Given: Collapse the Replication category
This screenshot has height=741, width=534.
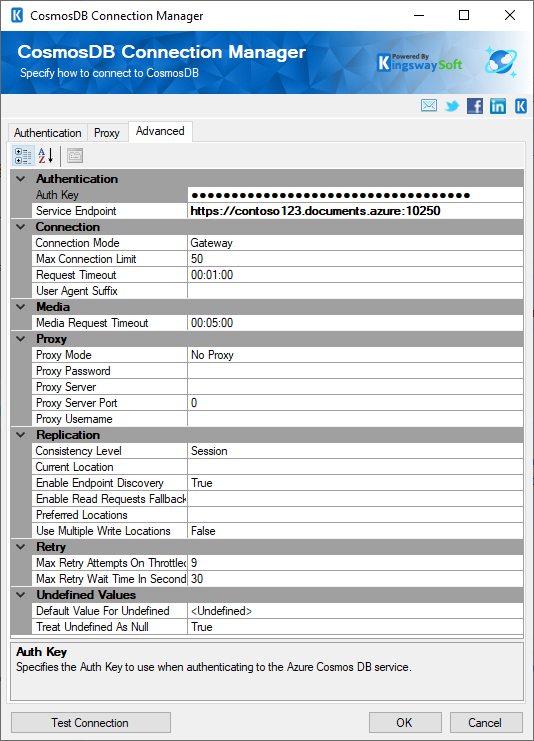Looking at the screenshot, I should point(21,435).
